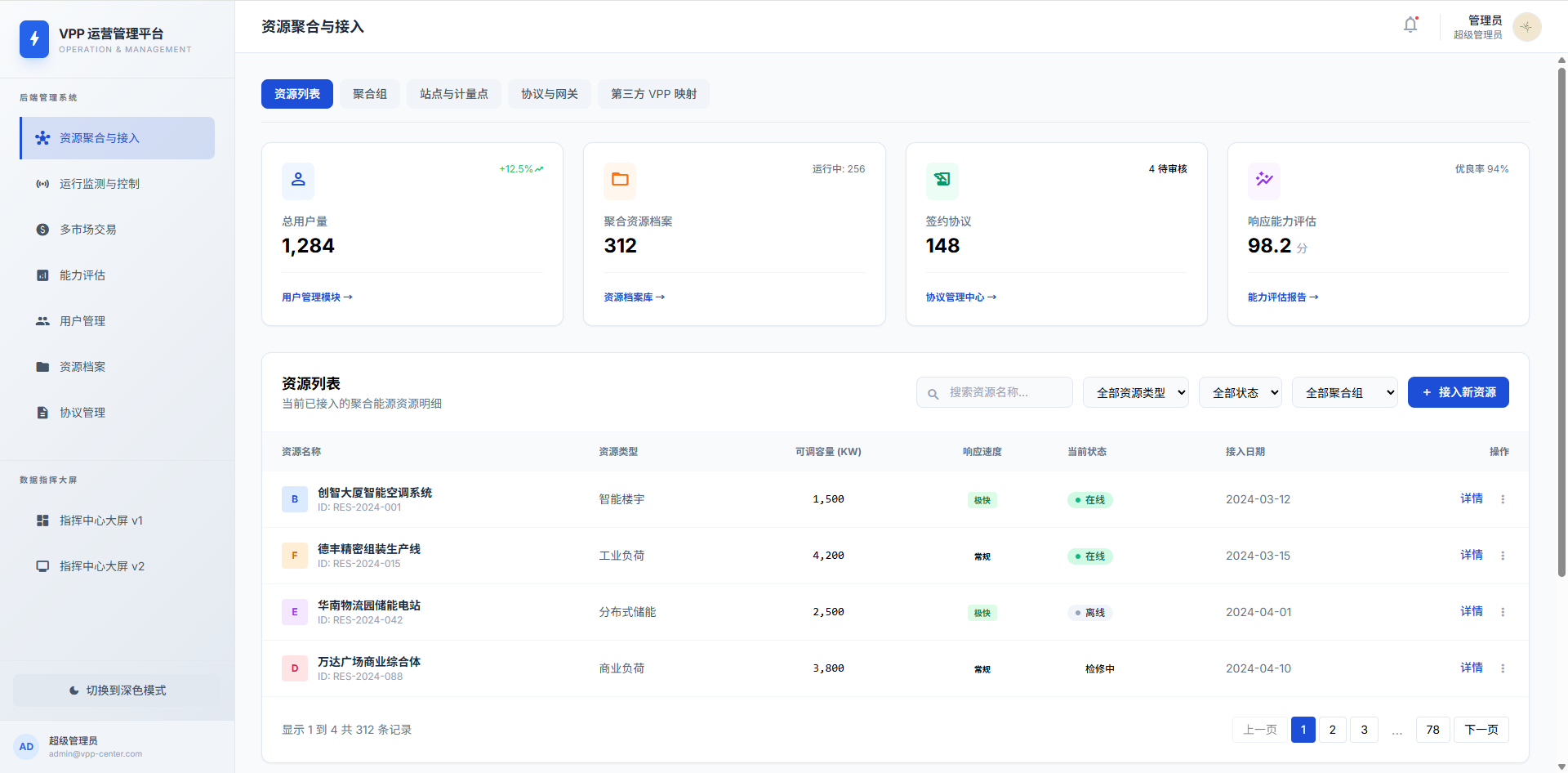
Task: Open the 全部状态 filter dropdown
Action: 1240,393
